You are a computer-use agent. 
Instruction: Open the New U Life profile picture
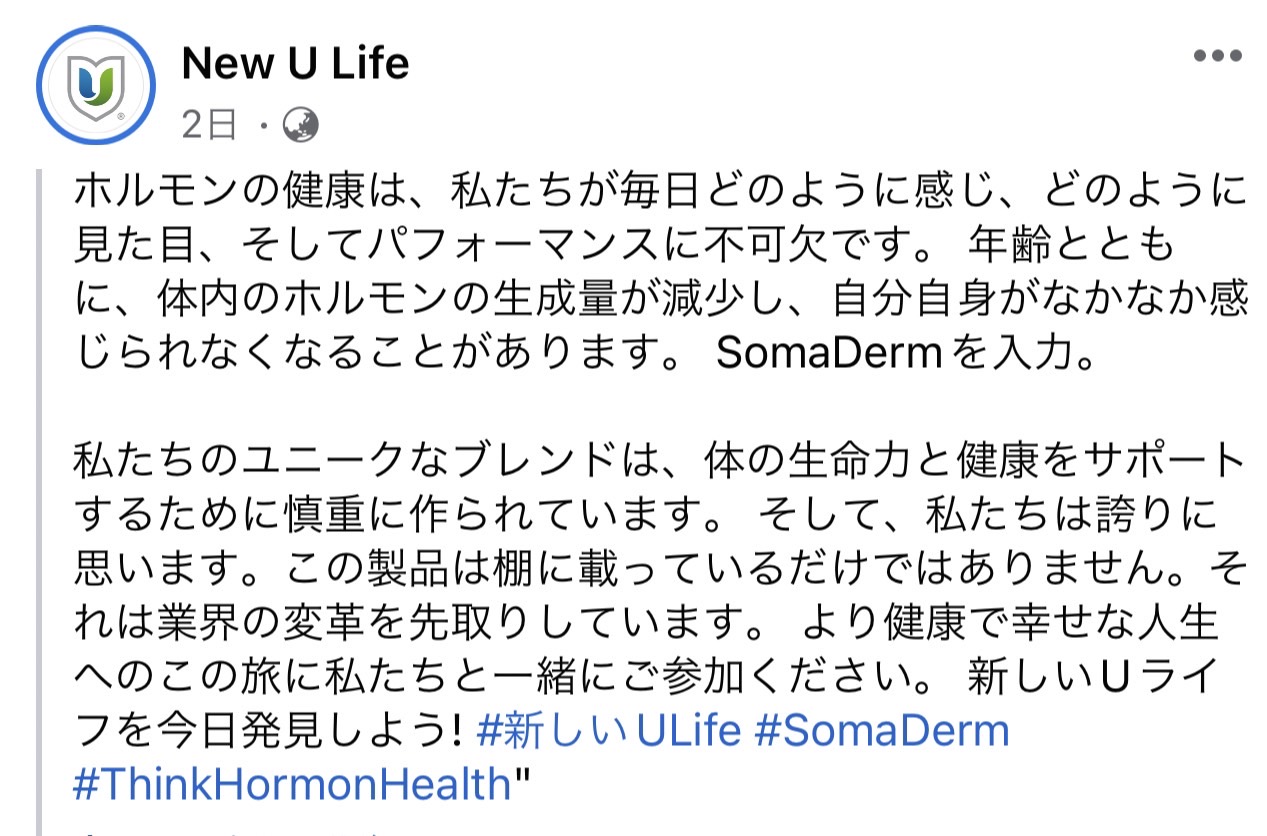(x=96, y=85)
